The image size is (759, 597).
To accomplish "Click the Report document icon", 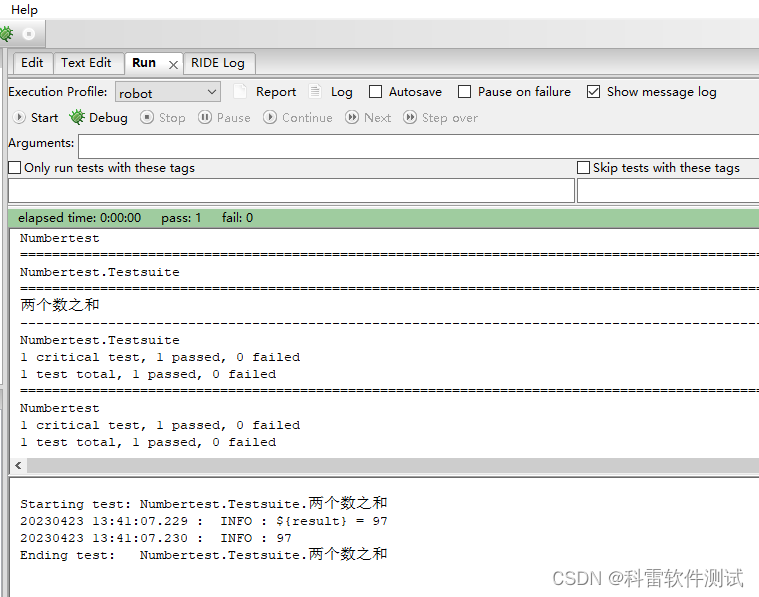I will 240,92.
